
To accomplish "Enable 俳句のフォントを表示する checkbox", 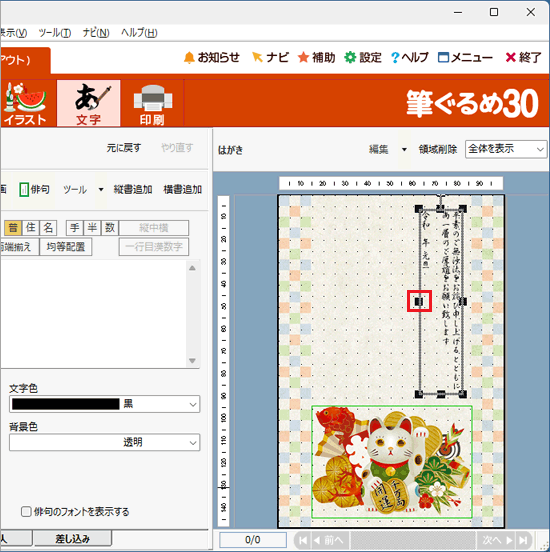I will tap(26, 512).
